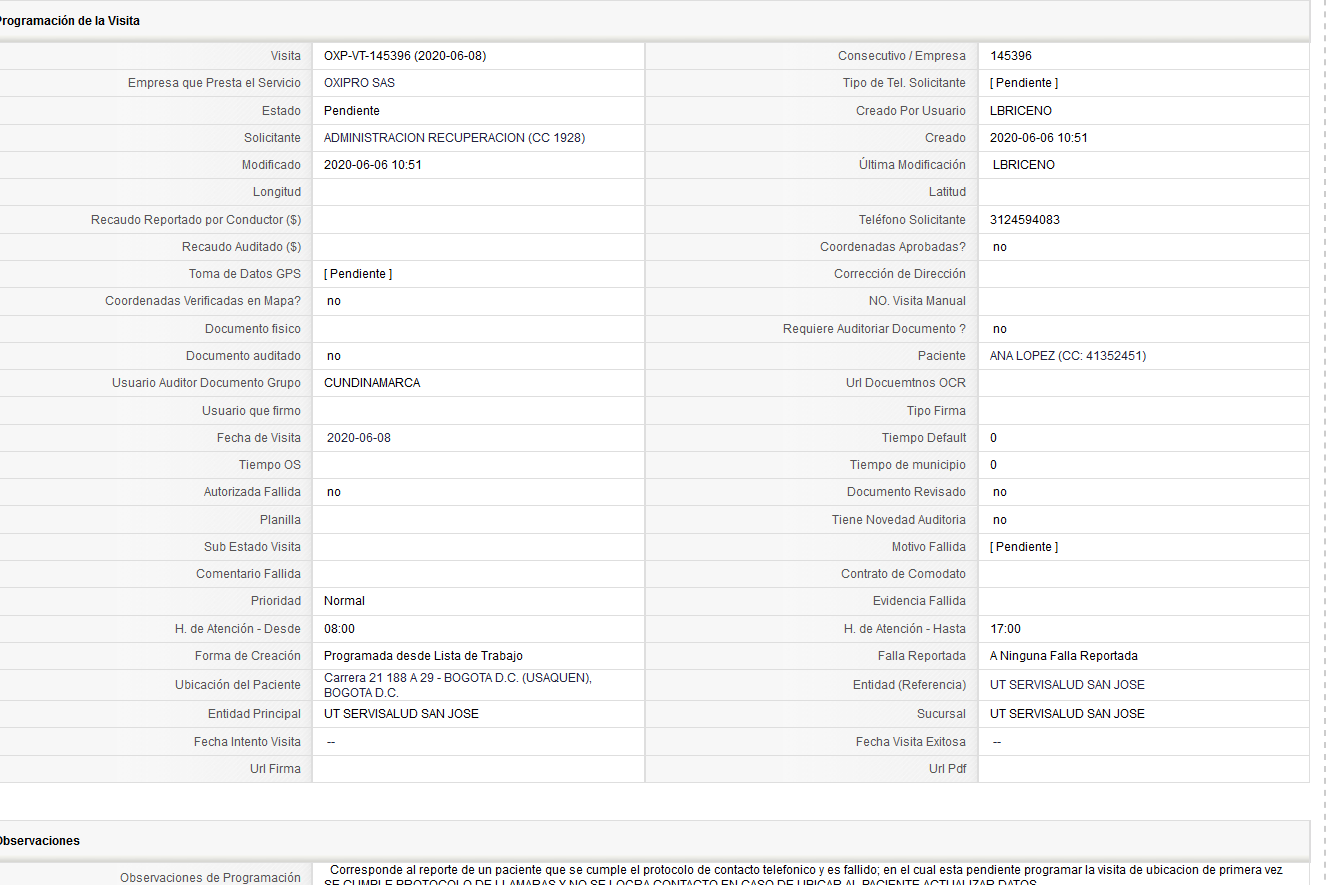Click Última Modificación value LBRICENO

pyautogui.click(x=1024, y=165)
